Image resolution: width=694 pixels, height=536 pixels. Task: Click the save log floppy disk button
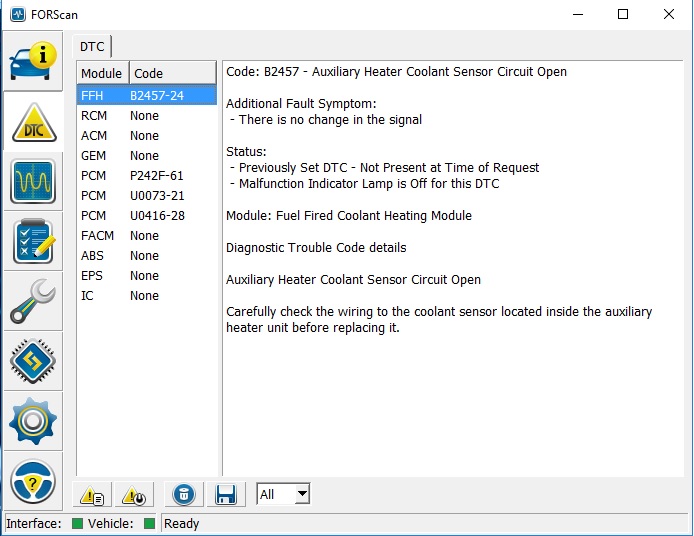pyautogui.click(x=226, y=494)
